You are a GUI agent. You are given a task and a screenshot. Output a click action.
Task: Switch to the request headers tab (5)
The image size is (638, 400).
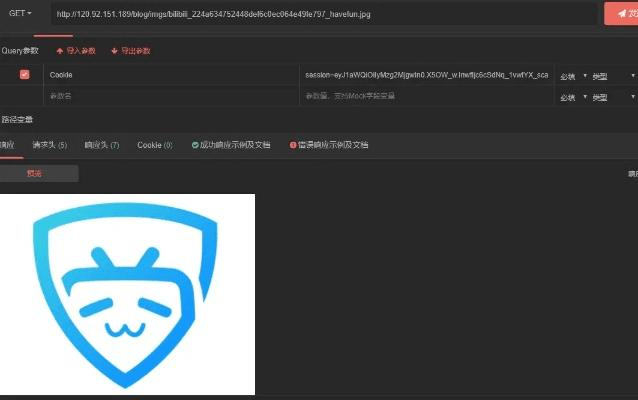(x=49, y=145)
